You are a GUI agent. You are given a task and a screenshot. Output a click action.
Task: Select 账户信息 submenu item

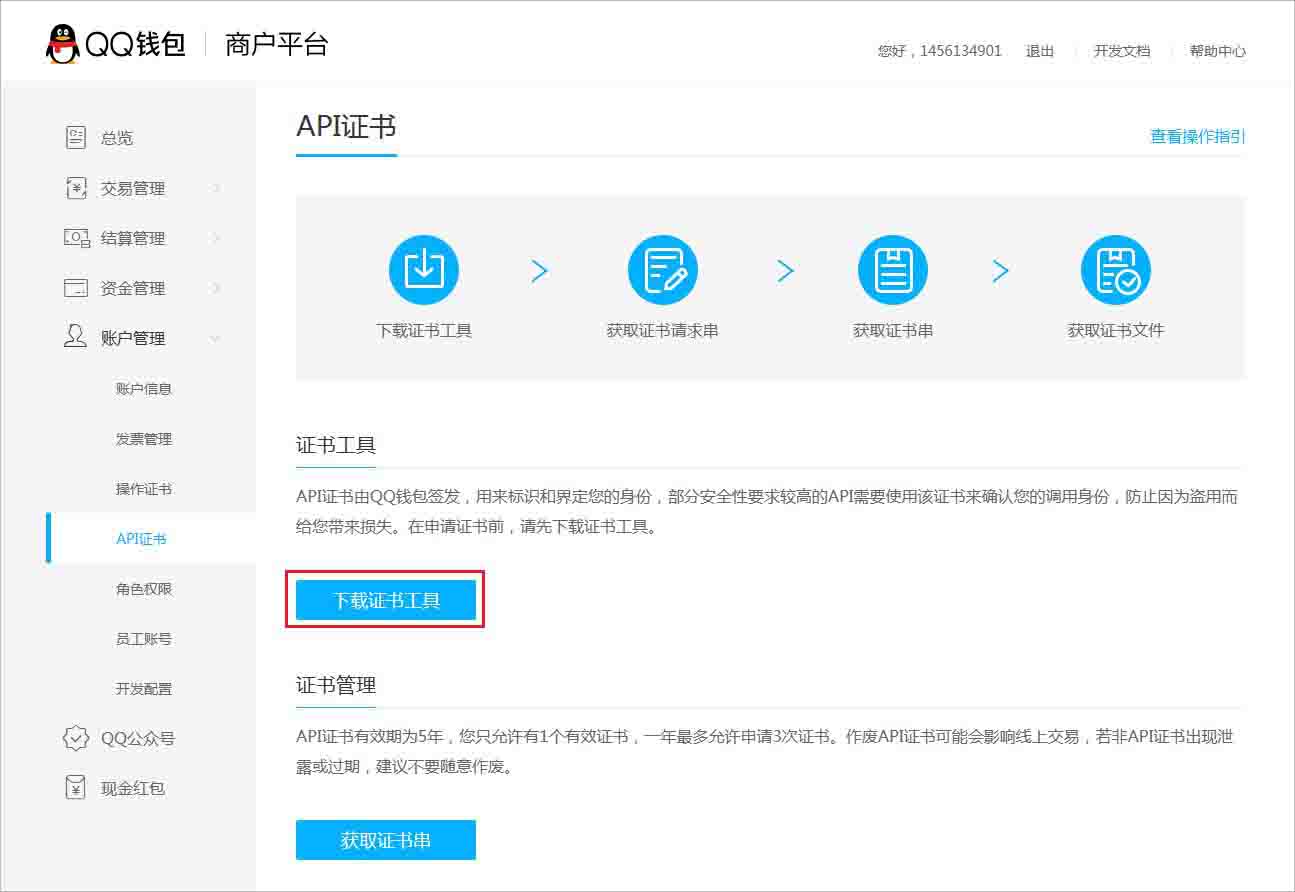144,388
